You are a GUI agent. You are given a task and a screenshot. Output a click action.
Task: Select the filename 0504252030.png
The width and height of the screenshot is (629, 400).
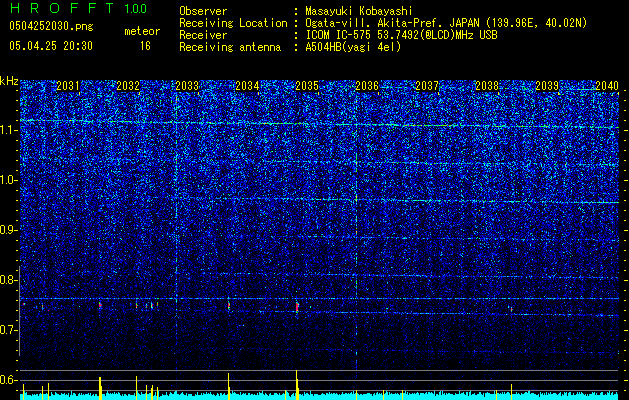[51, 26]
